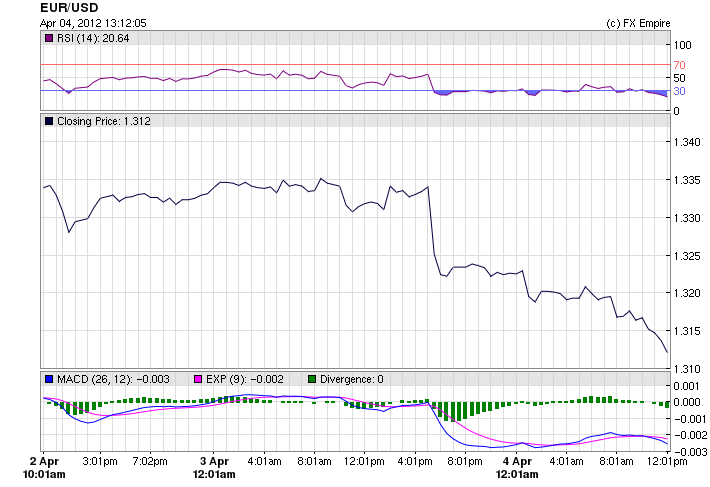This screenshot has height=487, width=710.
Task: Click the red 70 RSI level label
Action: (679, 65)
